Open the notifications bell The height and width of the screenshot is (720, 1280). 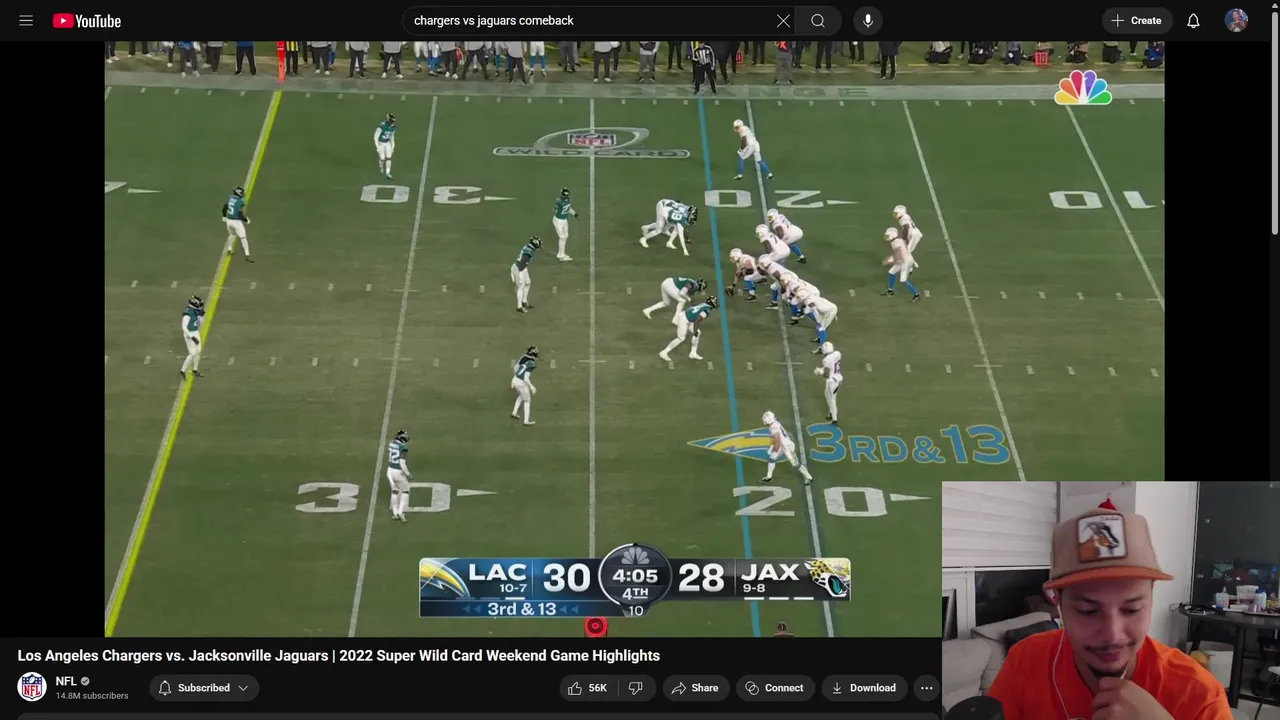pos(1193,20)
